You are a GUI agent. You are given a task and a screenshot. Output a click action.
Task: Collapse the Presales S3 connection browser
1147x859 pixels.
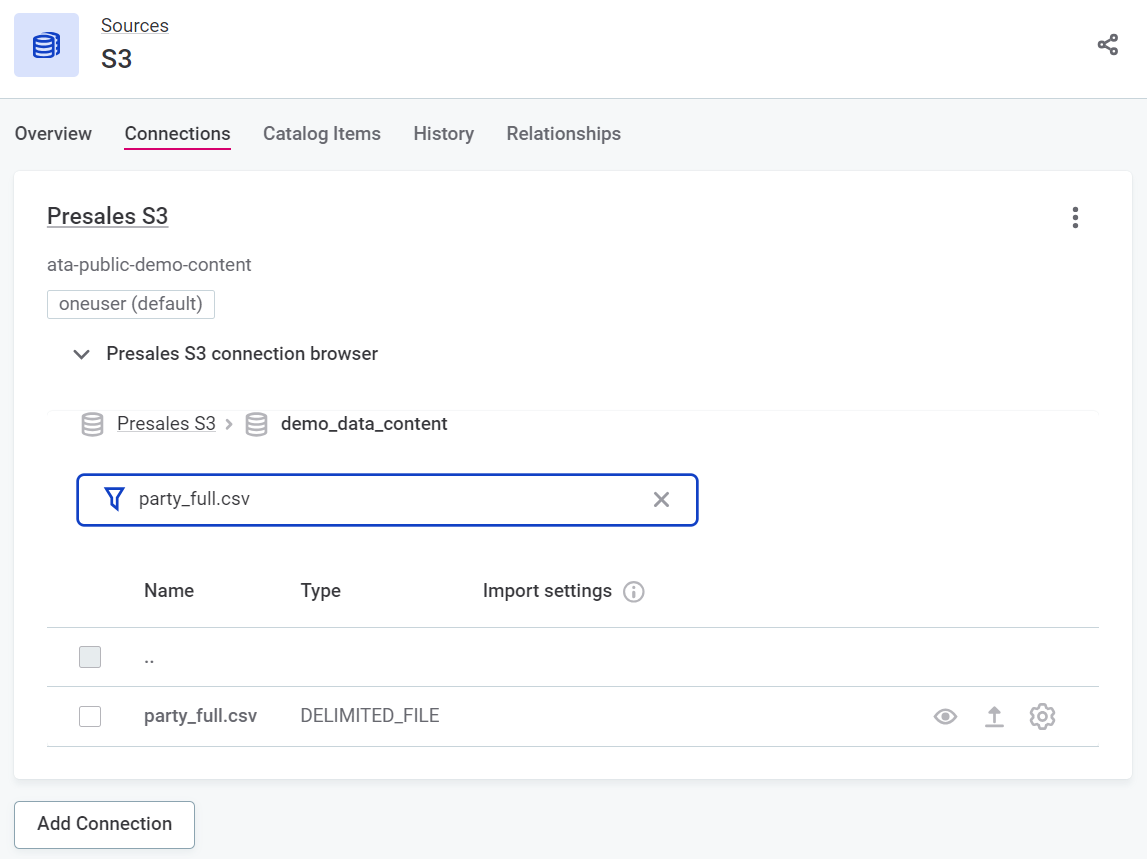[82, 354]
